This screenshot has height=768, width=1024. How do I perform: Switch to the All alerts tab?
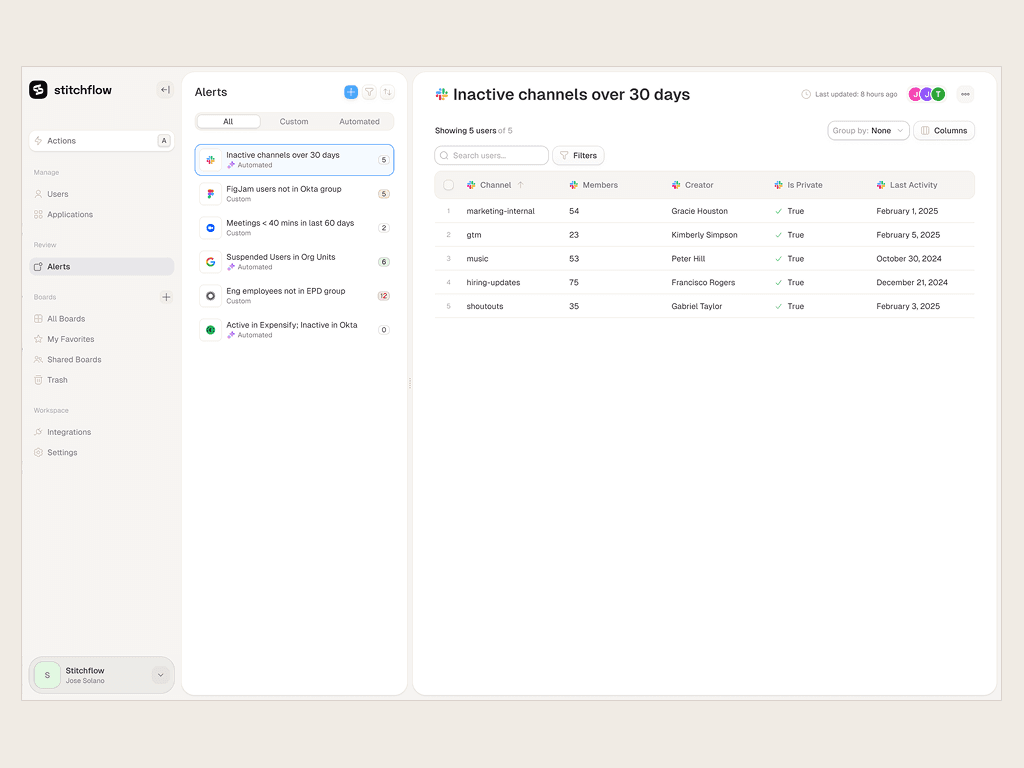(x=228, y=121)
